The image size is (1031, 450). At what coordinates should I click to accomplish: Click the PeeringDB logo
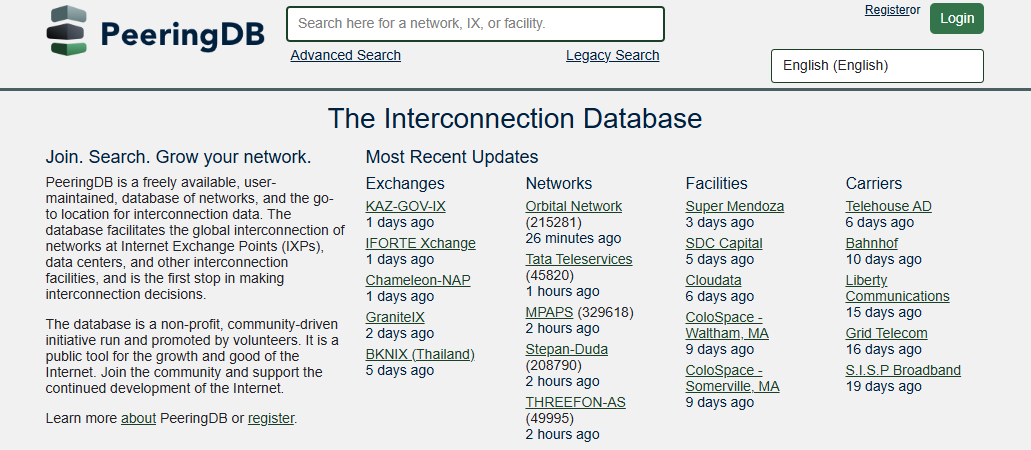156,31
